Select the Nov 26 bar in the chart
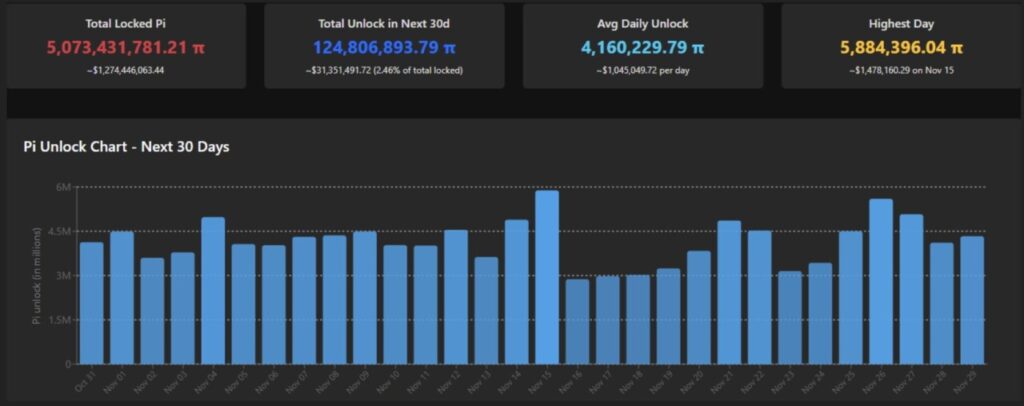The height and width of the screenshot is (406, 1024). point(881,281)
